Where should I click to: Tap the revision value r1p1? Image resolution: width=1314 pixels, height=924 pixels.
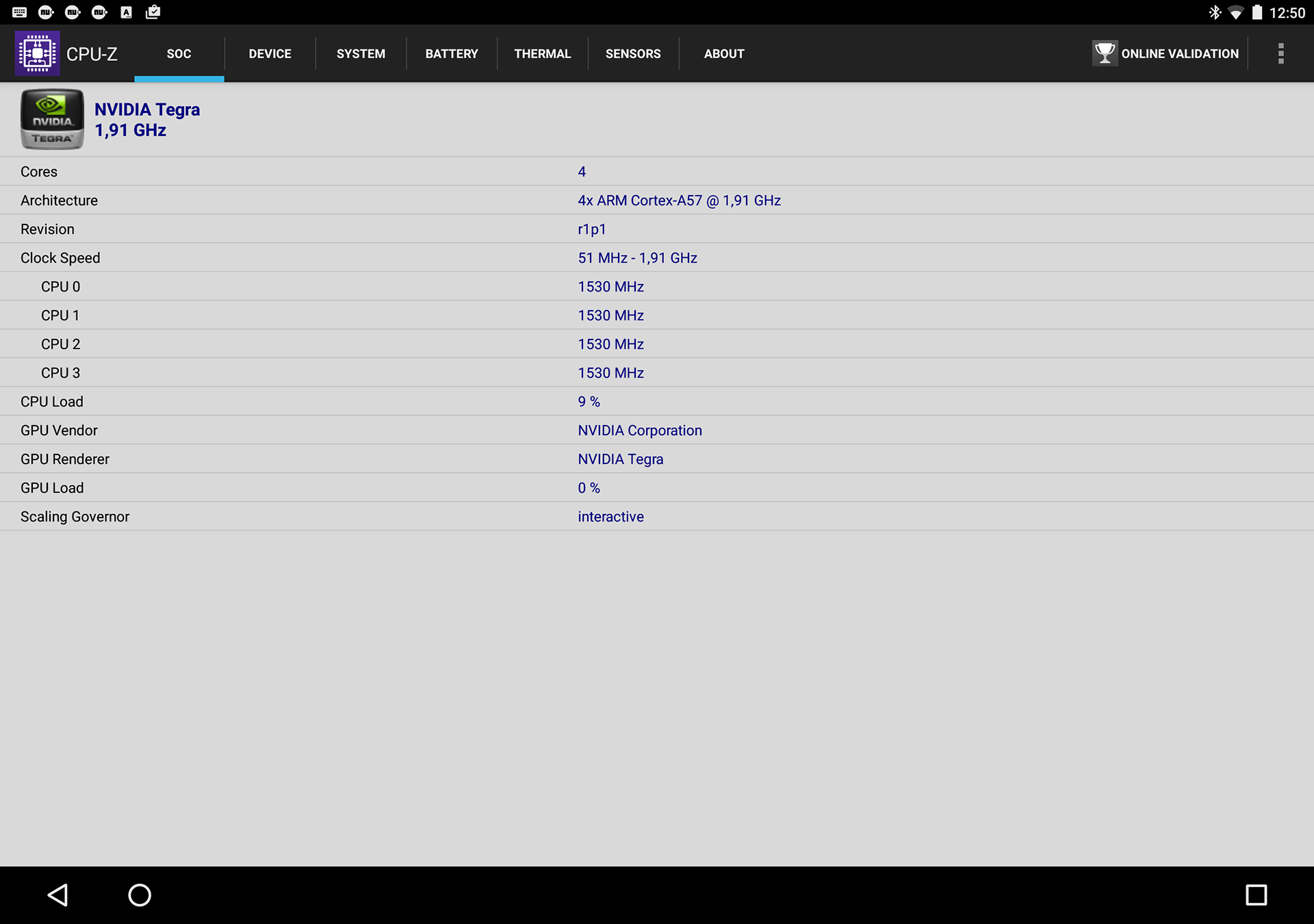pos(592,229)
